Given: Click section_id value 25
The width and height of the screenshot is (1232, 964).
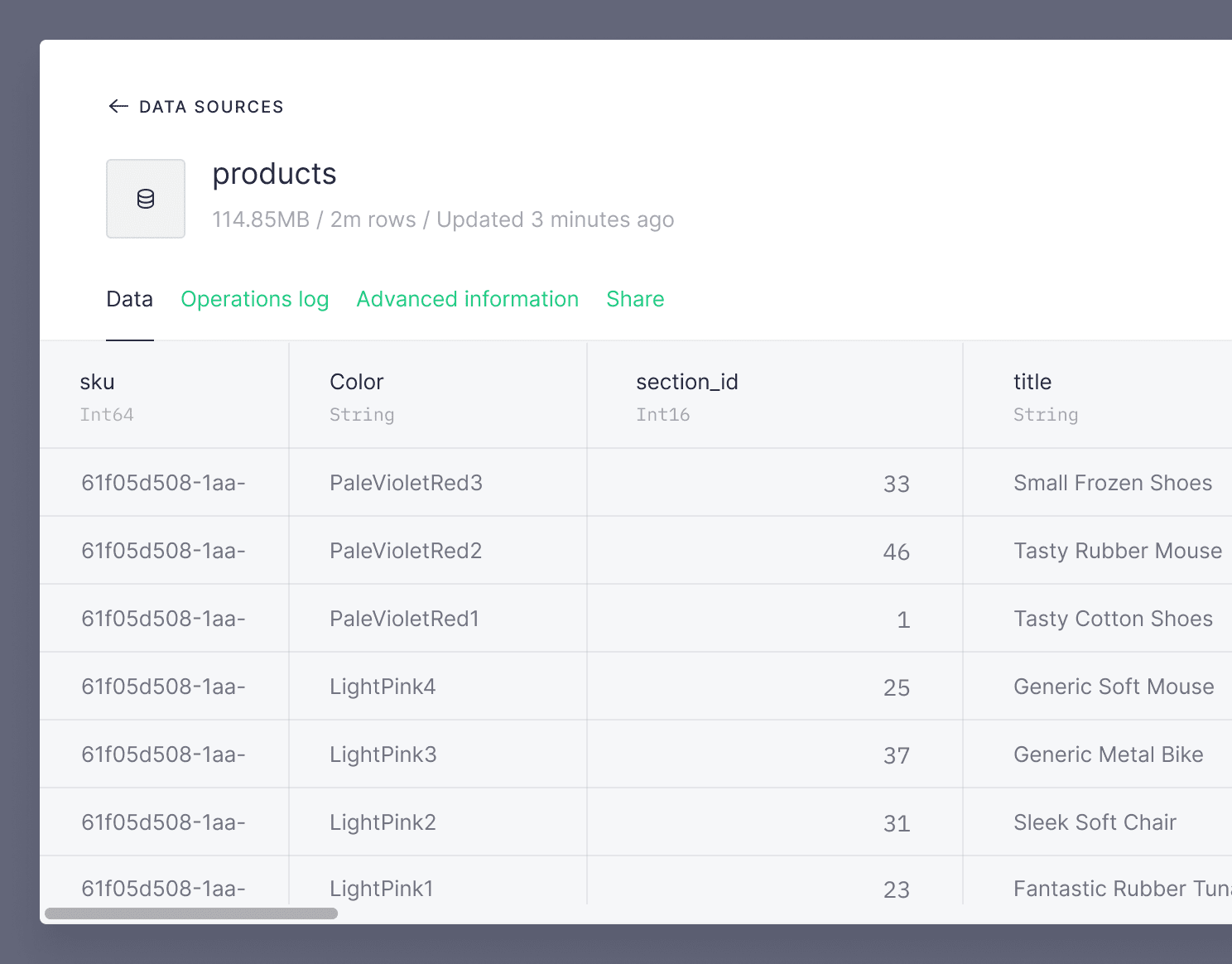Looking at the screenshot, I should (897, 687).
